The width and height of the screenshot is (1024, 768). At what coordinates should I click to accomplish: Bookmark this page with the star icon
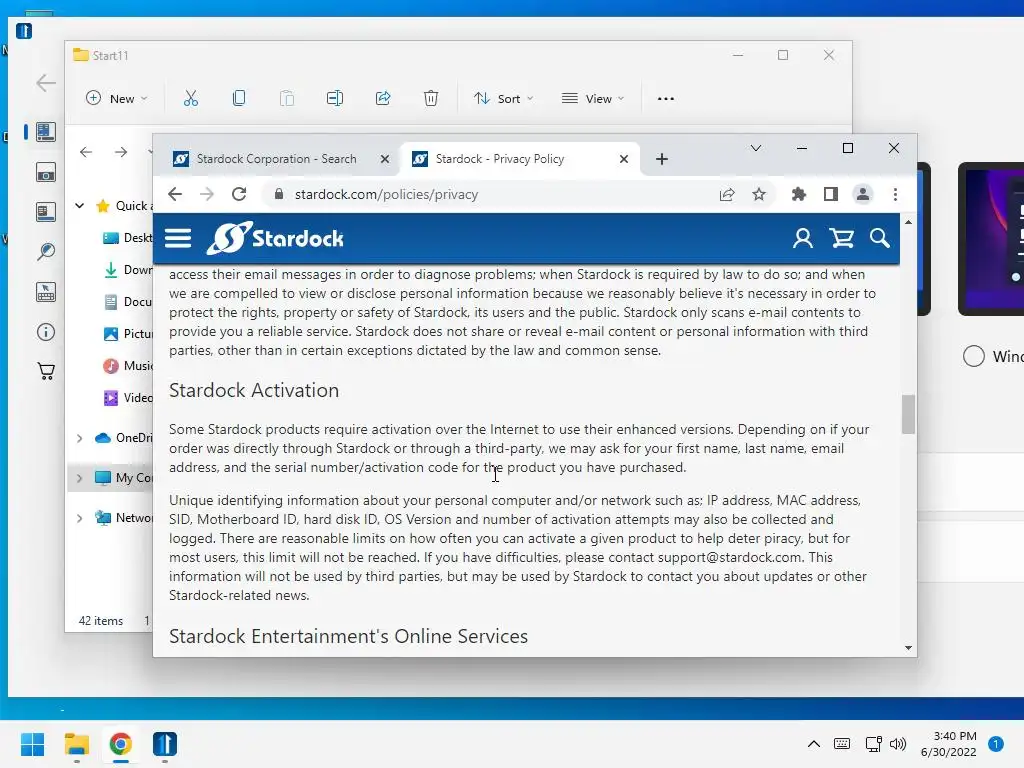[x=759, y=194]
